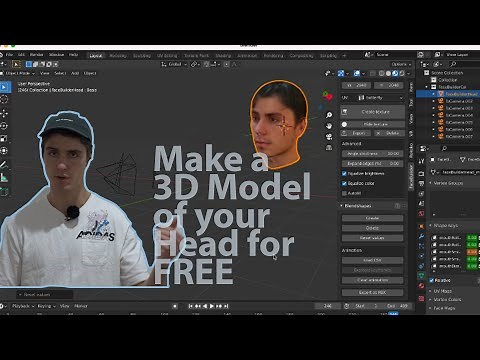This screenshot has width=480, height=360.
Task: Switch to the Layout workspace tab
Action: tap(96, 56)
